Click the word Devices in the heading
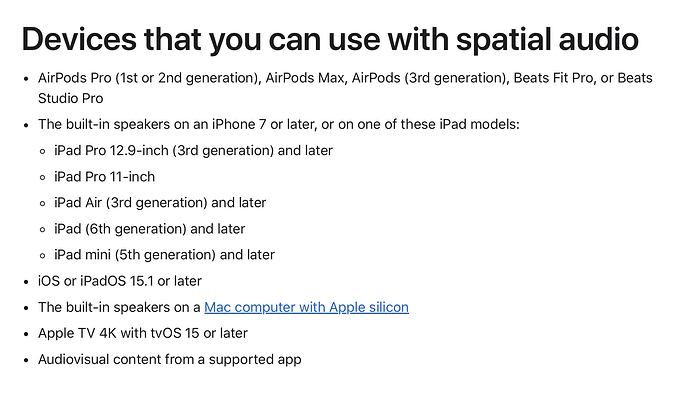This screenshot has width=690, height=403. point(79,39)
